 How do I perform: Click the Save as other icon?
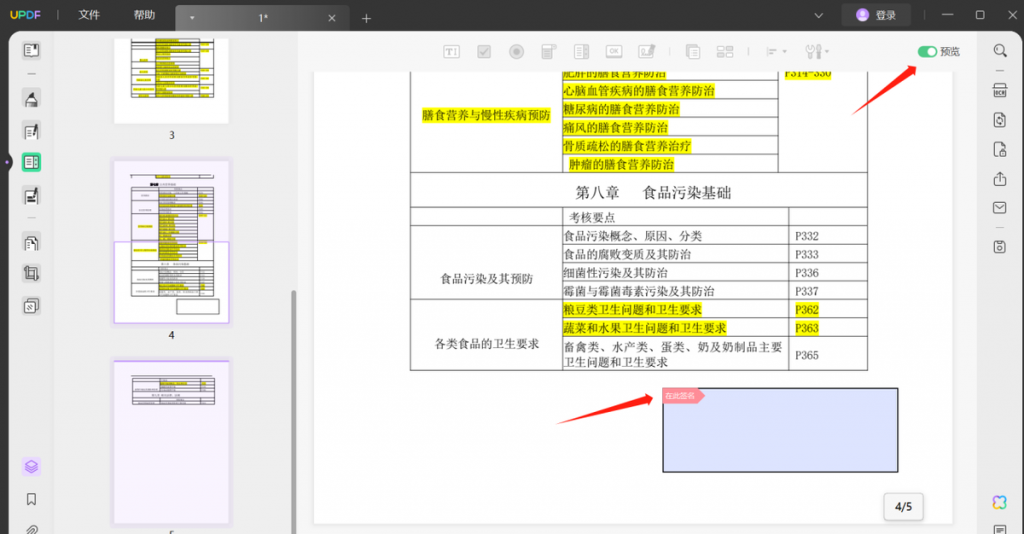click(1000, 247)
